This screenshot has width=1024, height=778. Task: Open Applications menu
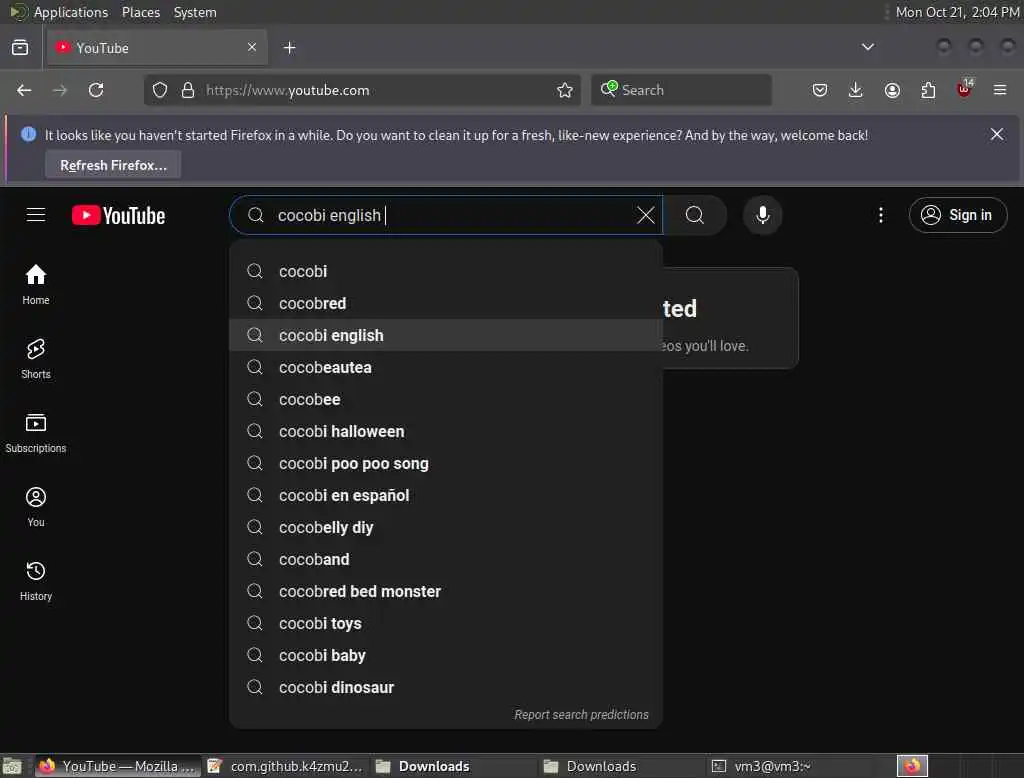[71, 12]
